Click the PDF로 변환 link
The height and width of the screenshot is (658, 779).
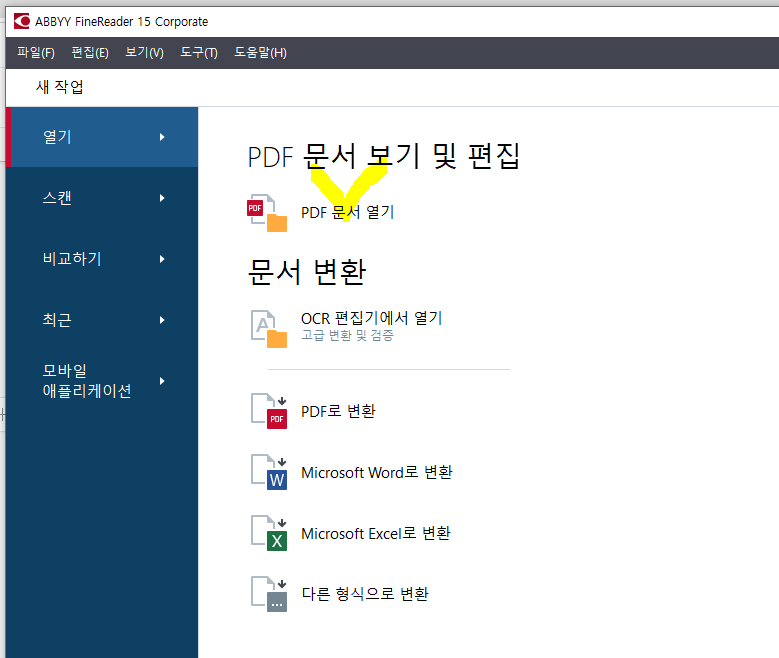coord(338,411)
